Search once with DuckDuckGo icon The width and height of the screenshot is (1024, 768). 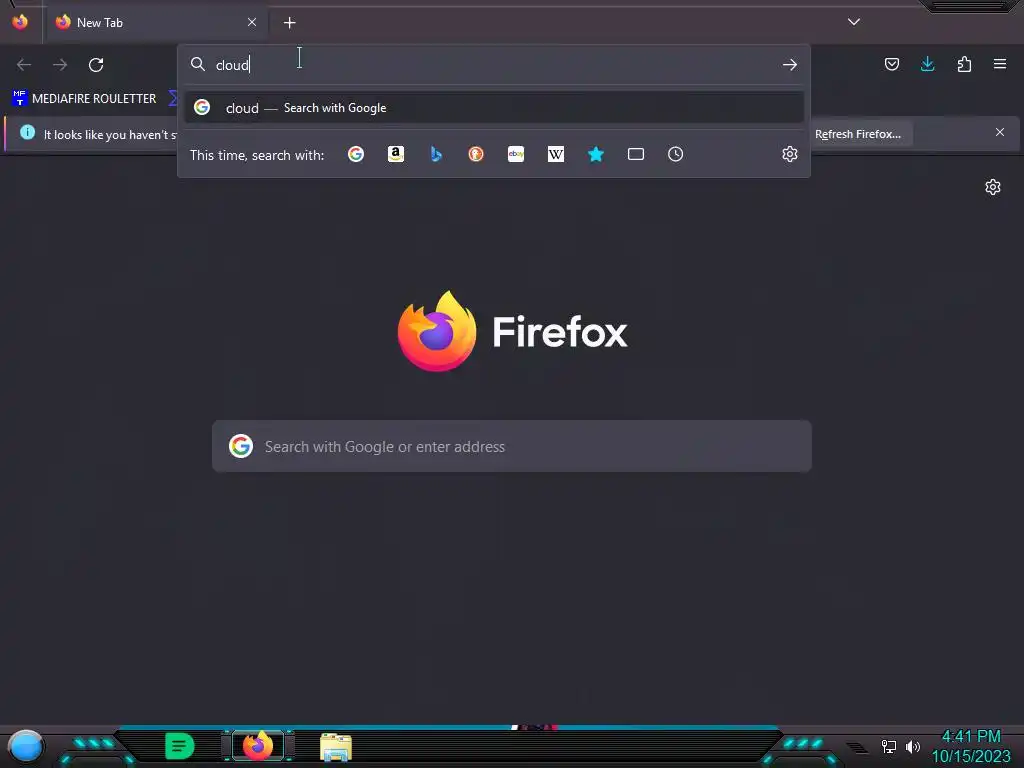(475, 154)
